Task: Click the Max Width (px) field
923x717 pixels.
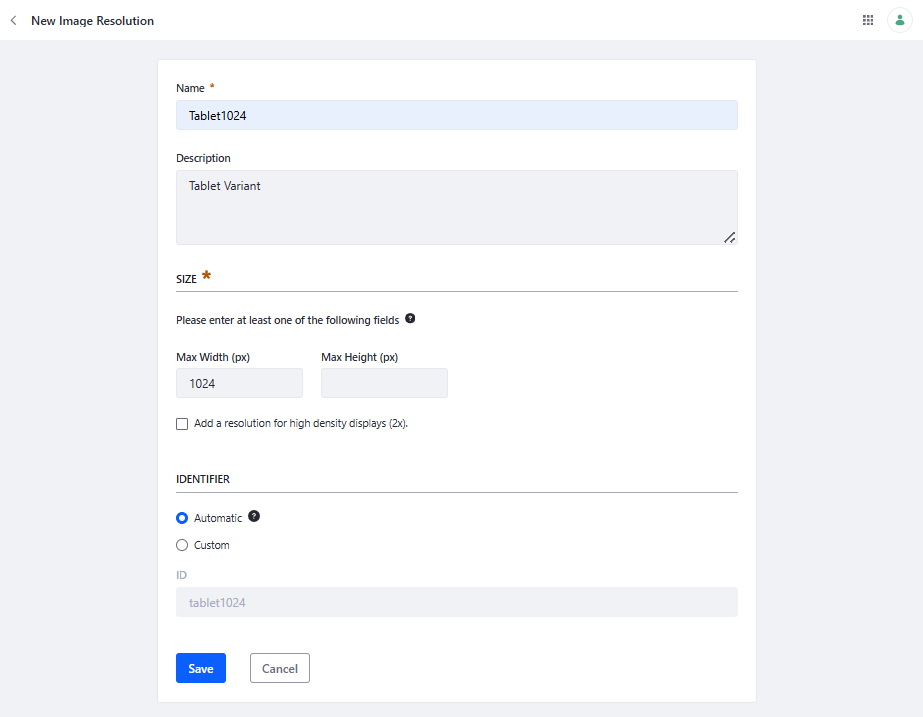Action: tap(239, 383)
